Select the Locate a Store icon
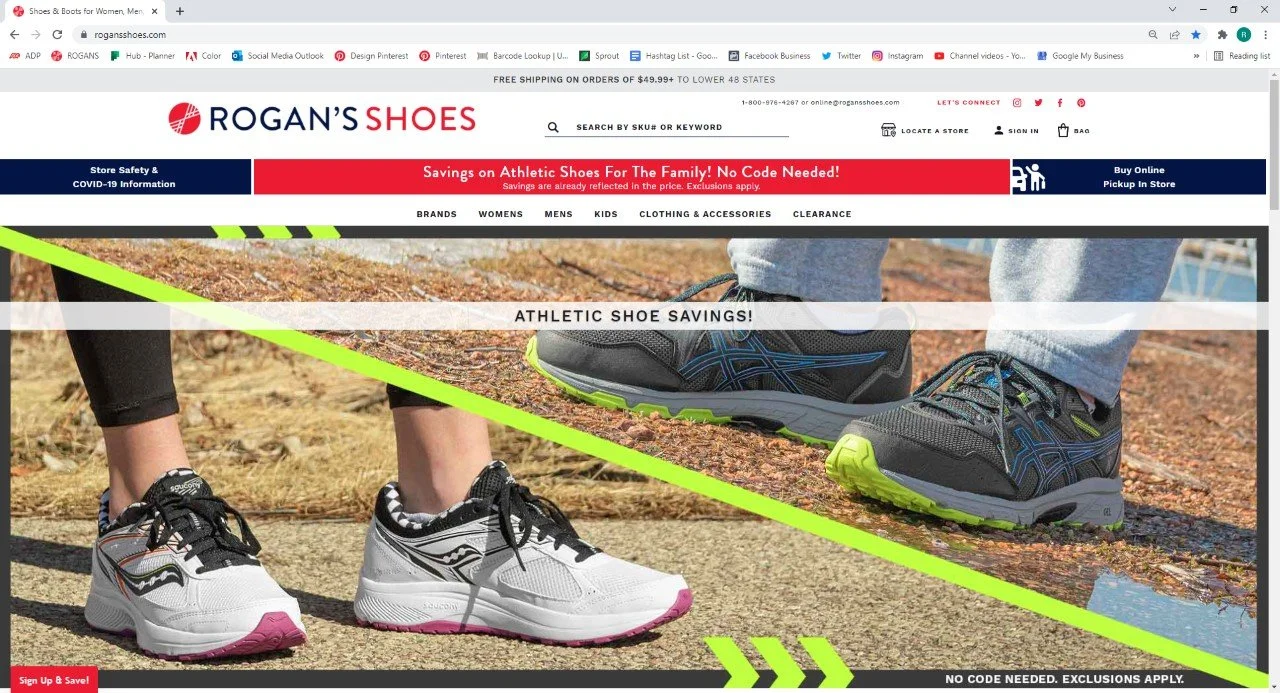This screenshot has height=693, width=1280. [x=888, y=130]
